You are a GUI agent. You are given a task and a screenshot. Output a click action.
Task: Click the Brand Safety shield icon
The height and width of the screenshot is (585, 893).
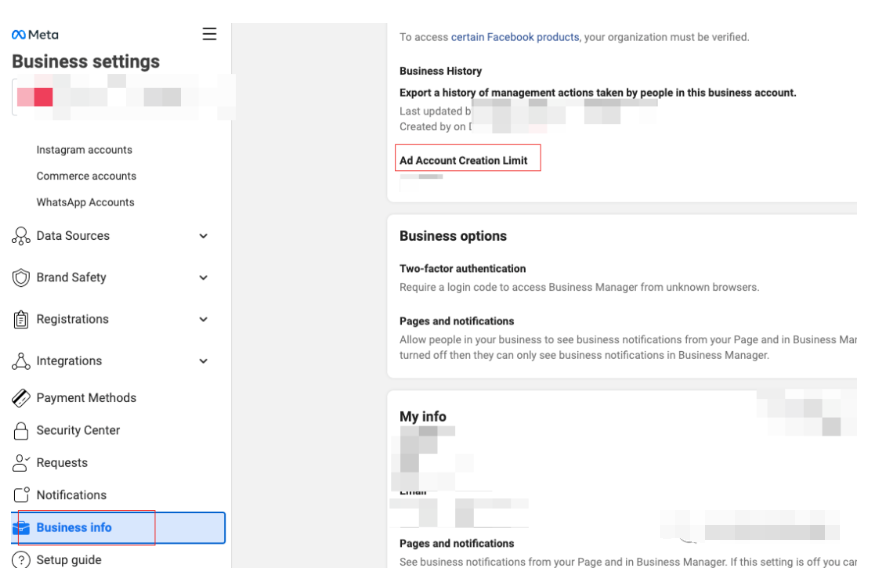point(21,277)
